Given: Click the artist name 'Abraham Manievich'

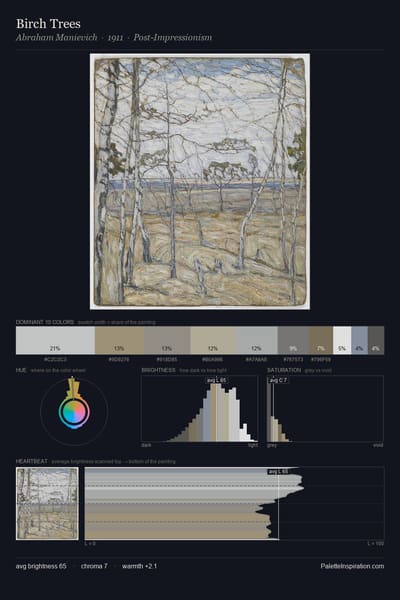Looking at the screenshot, I should click(57, 38).
